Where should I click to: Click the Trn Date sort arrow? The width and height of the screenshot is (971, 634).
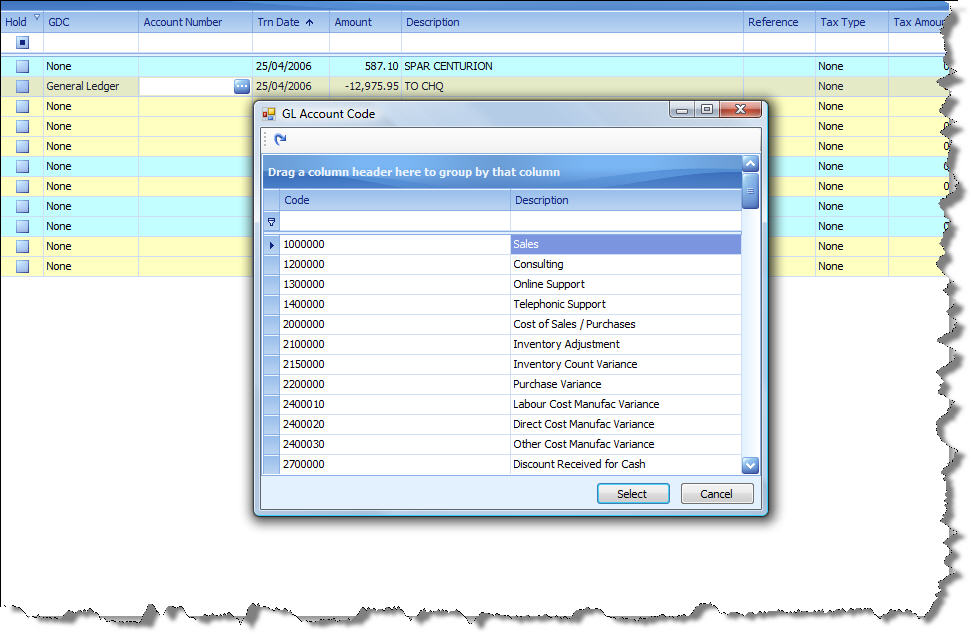pyautogui.click(x=308, y=22)
